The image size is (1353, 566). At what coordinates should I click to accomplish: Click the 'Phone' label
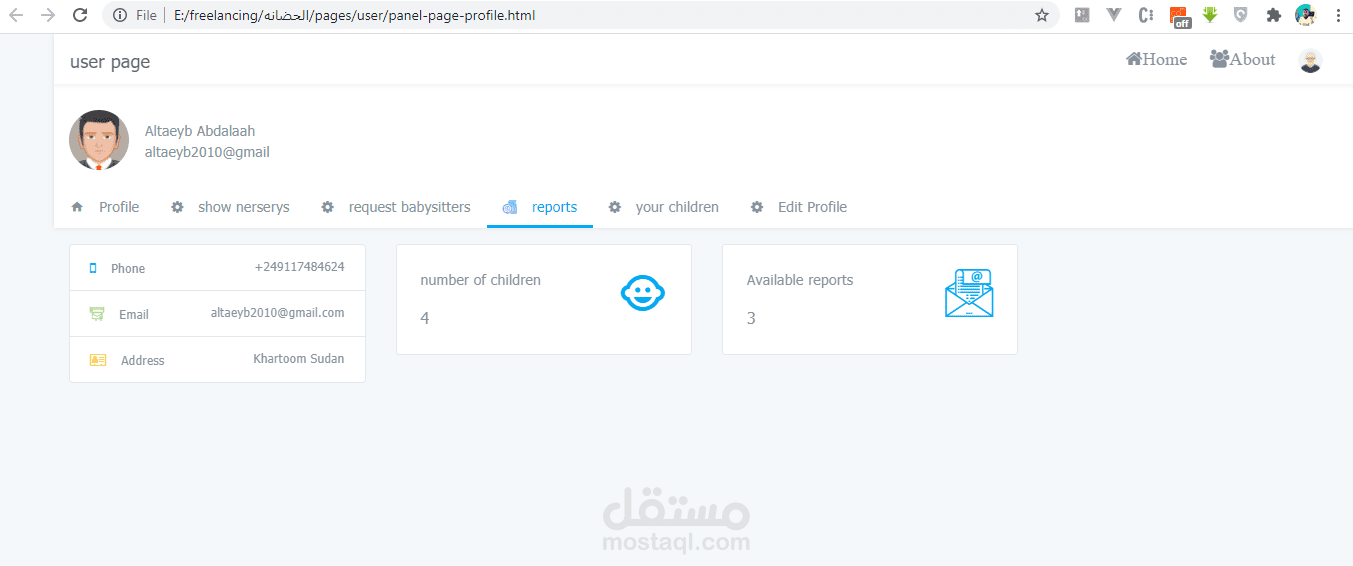(128, 268)
